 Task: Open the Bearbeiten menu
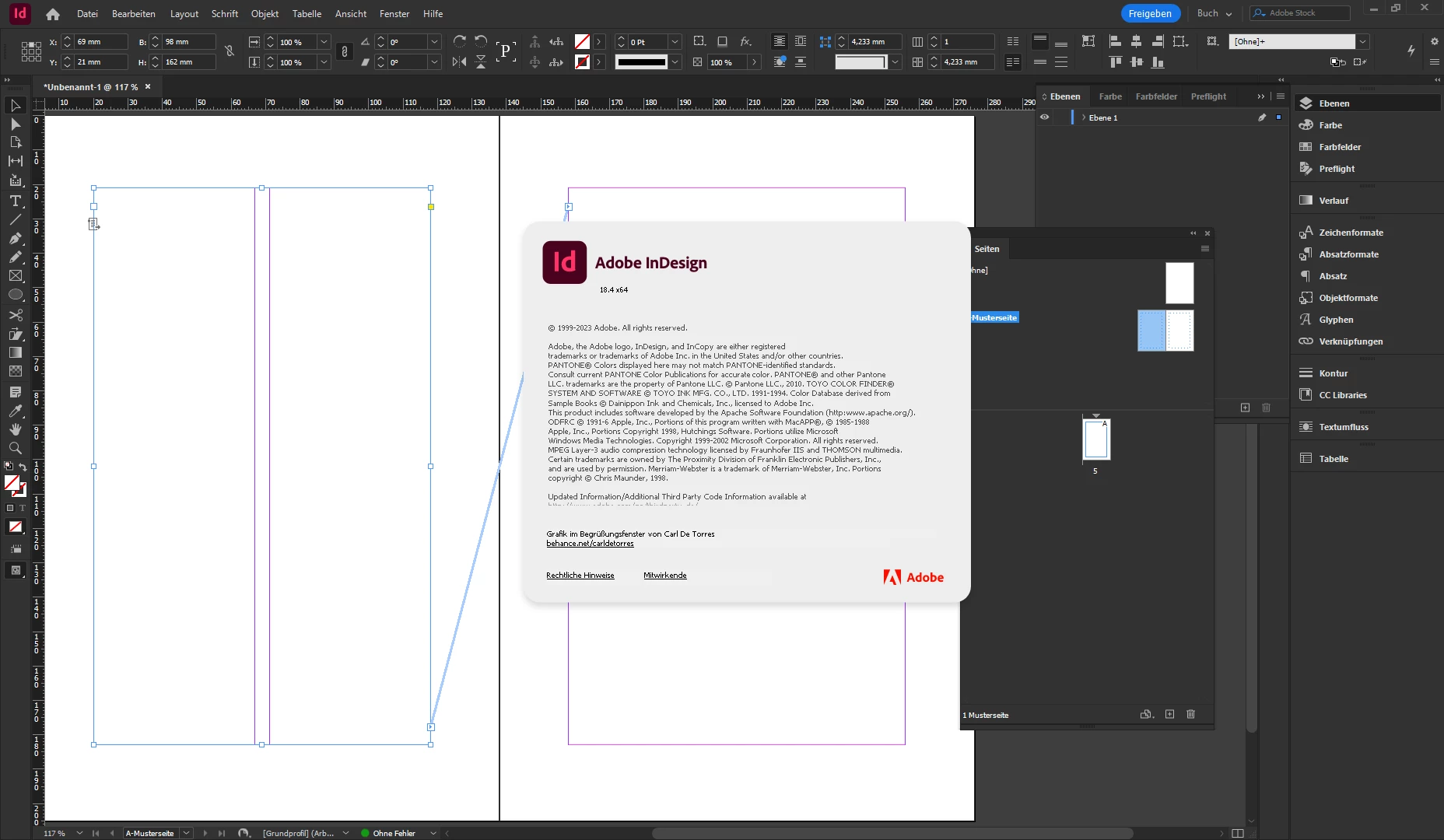(134, 14)
